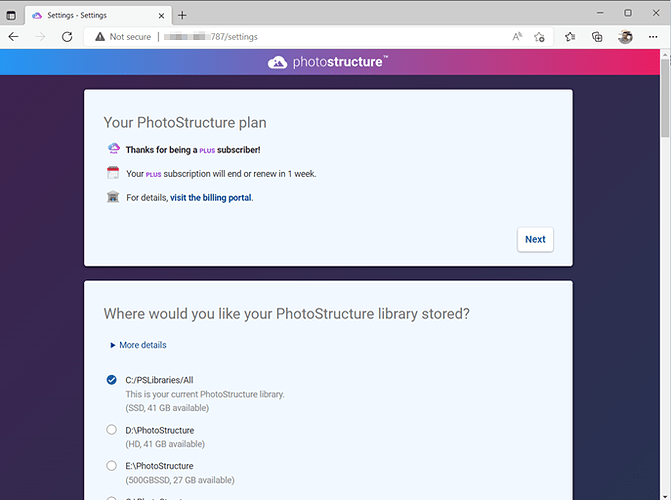Open the tab actions menu icon
This screenshot has height=500, width=671.
coord(11,15)
